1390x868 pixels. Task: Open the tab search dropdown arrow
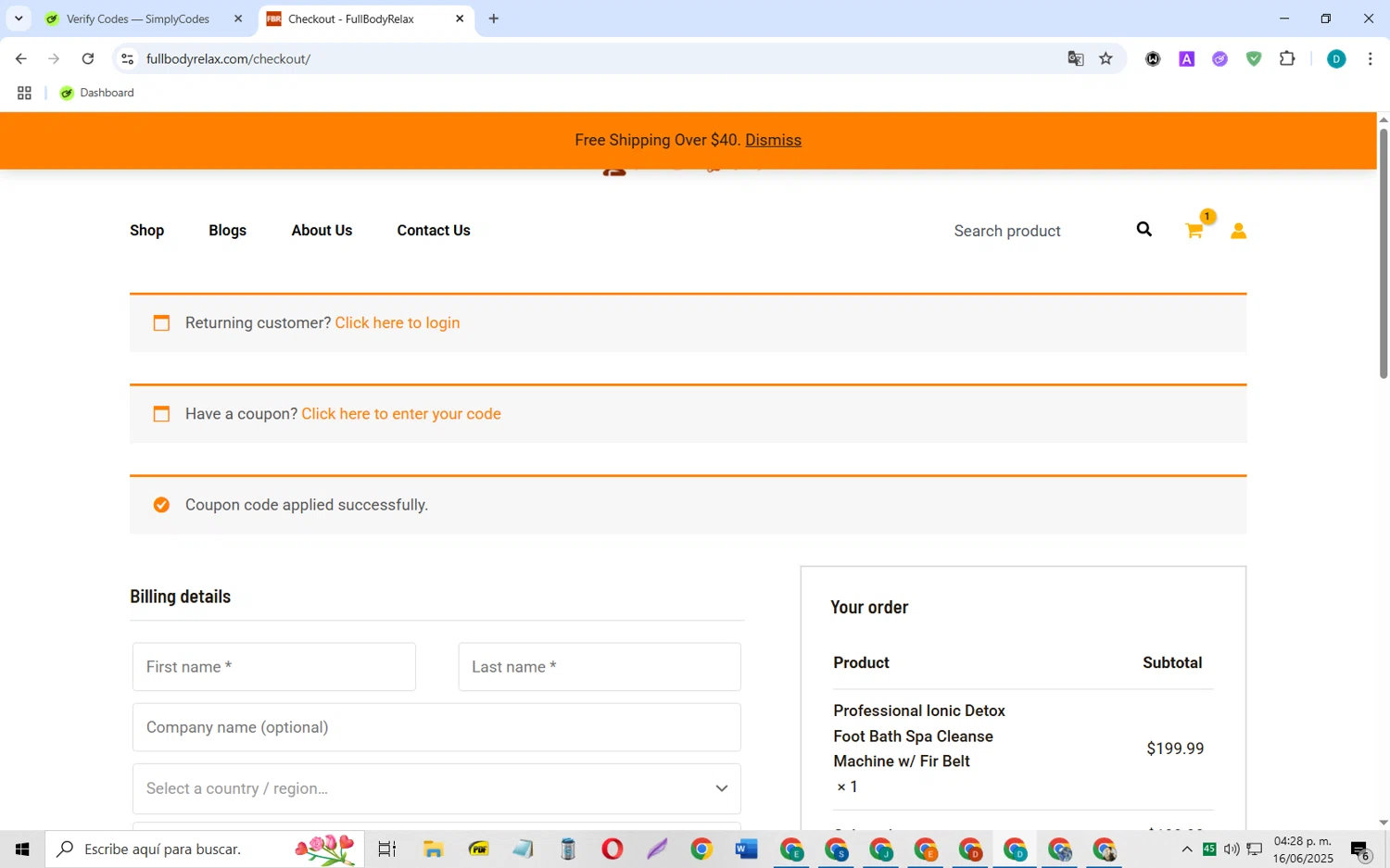coord(19,19)
